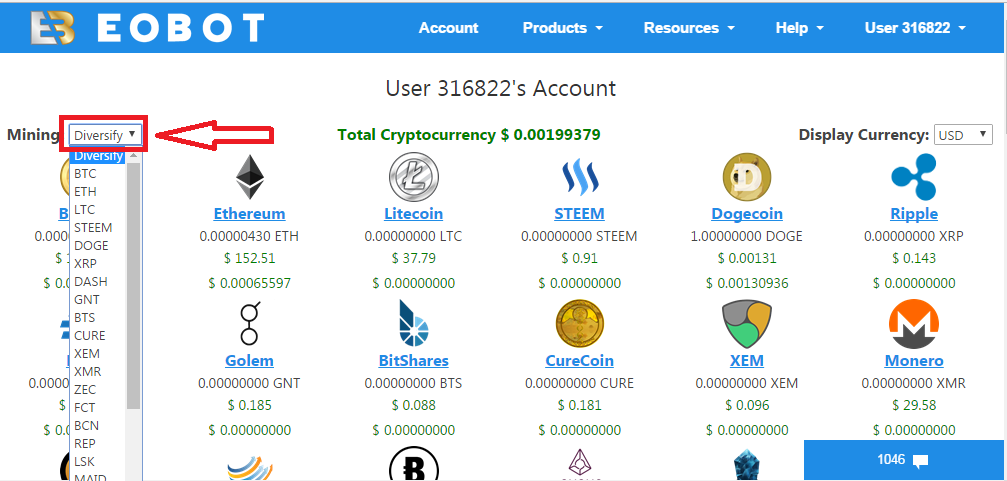Click the User 316822's Account heading
The width and height of the screenshot is (1007, 481).
tap(501, 88)
